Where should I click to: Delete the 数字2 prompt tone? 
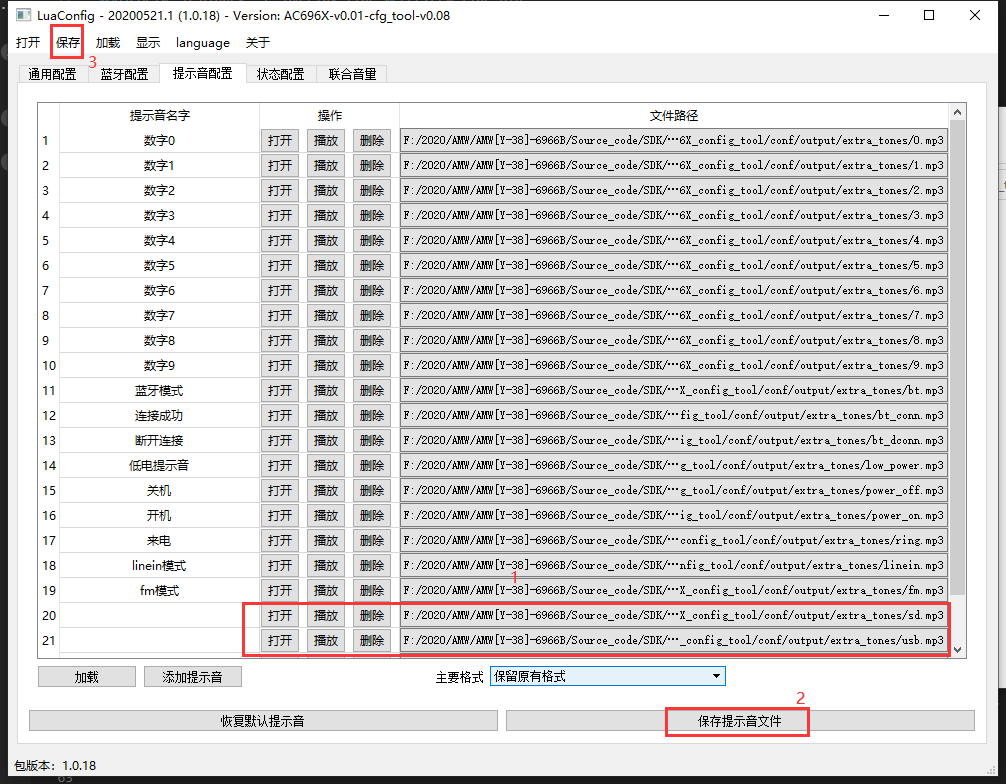(x=372, y=191)
